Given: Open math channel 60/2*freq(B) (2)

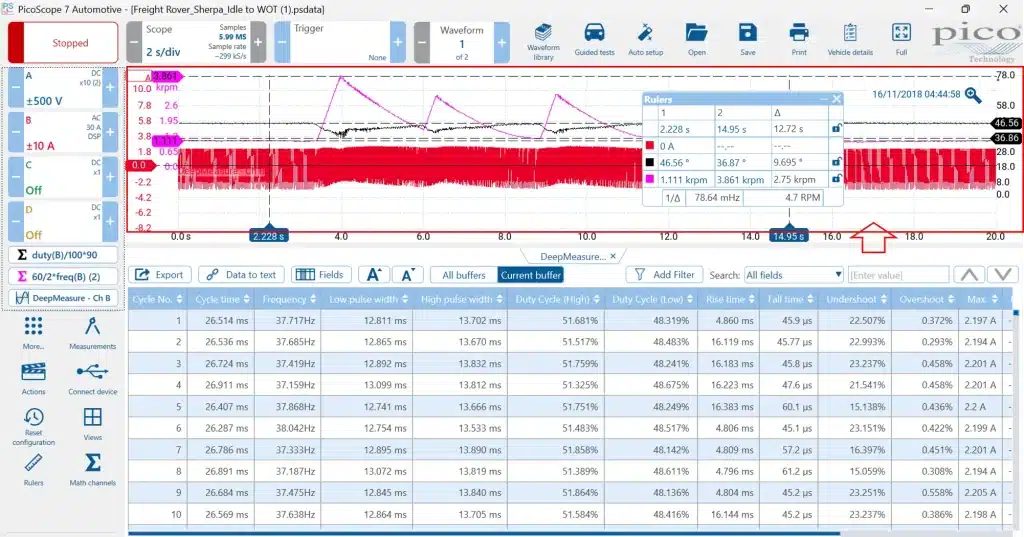Looking at the screenshot, I should coord(64,276).
